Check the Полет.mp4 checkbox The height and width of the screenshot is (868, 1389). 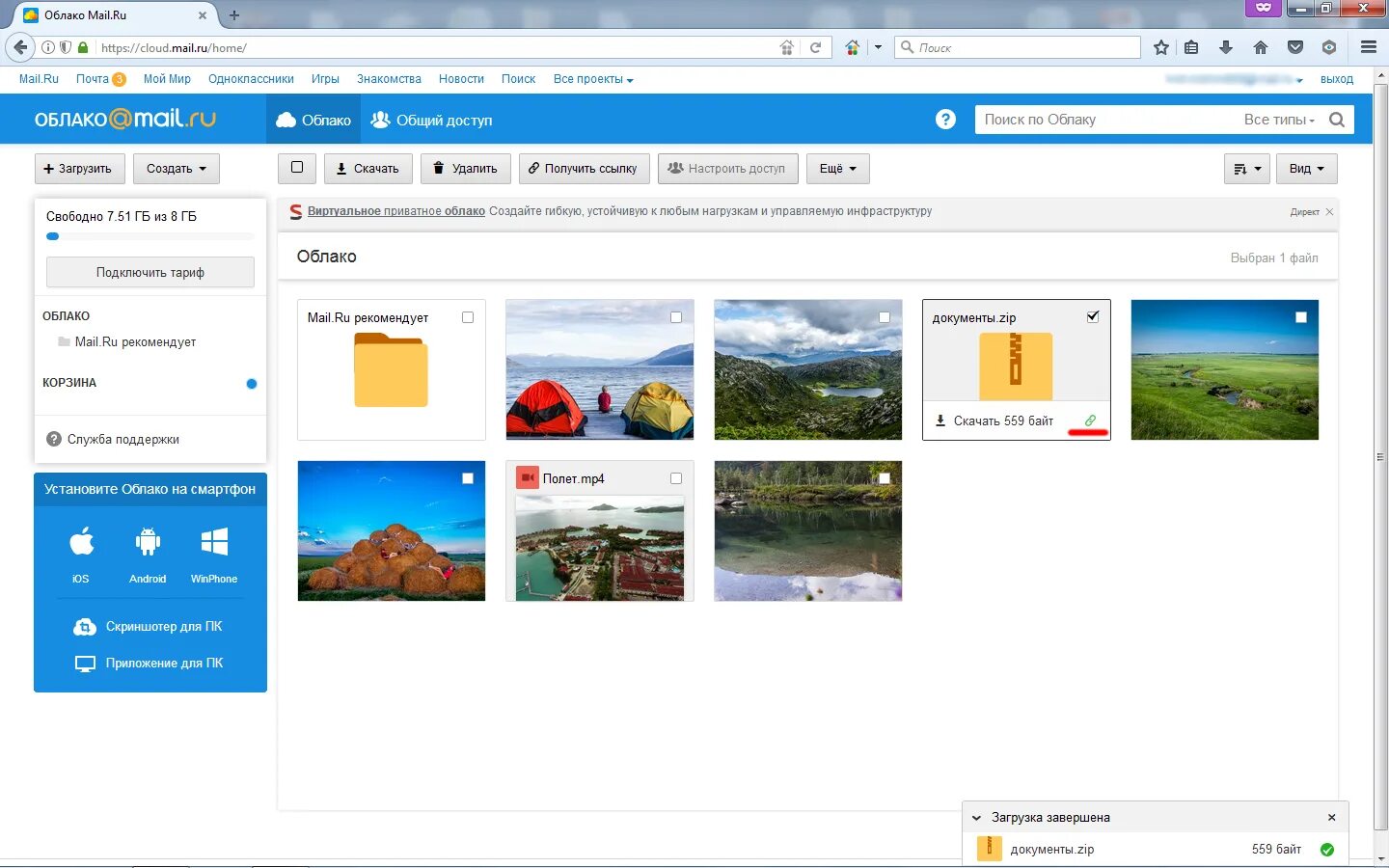tap(676, 478)
